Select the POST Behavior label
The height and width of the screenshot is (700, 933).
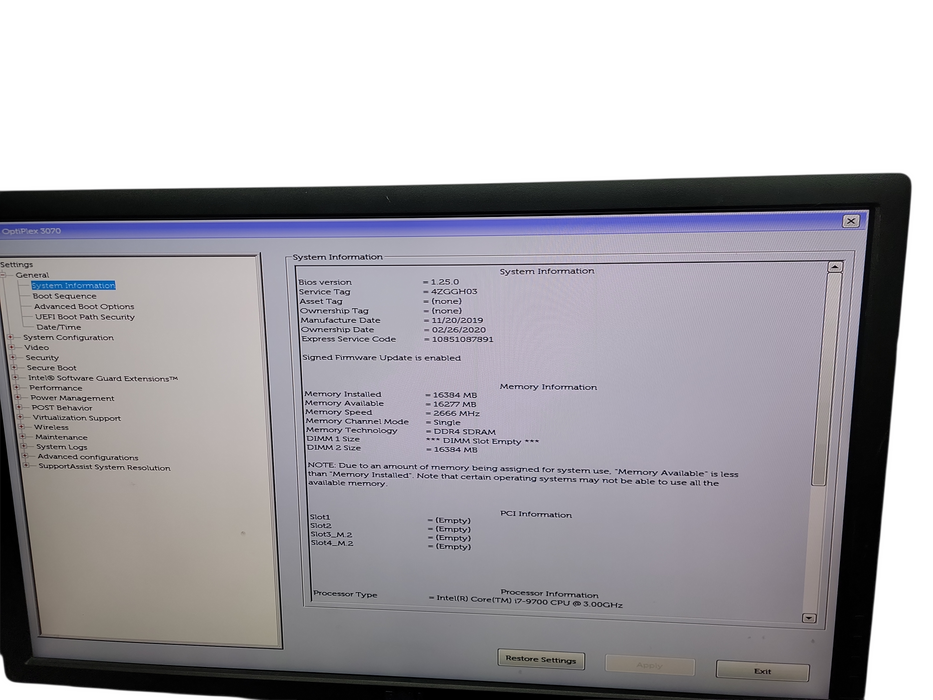[x=62, y=408]
